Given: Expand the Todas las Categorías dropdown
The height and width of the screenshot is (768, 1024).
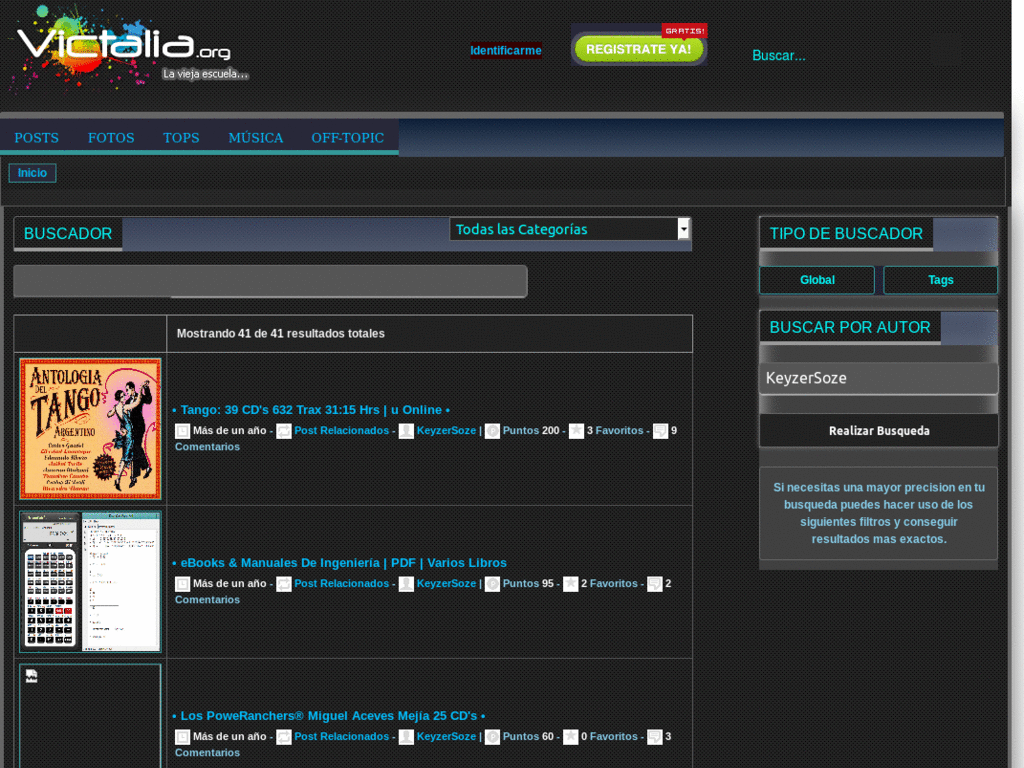Looking at the screenshot, I should [x=569, y=229].
